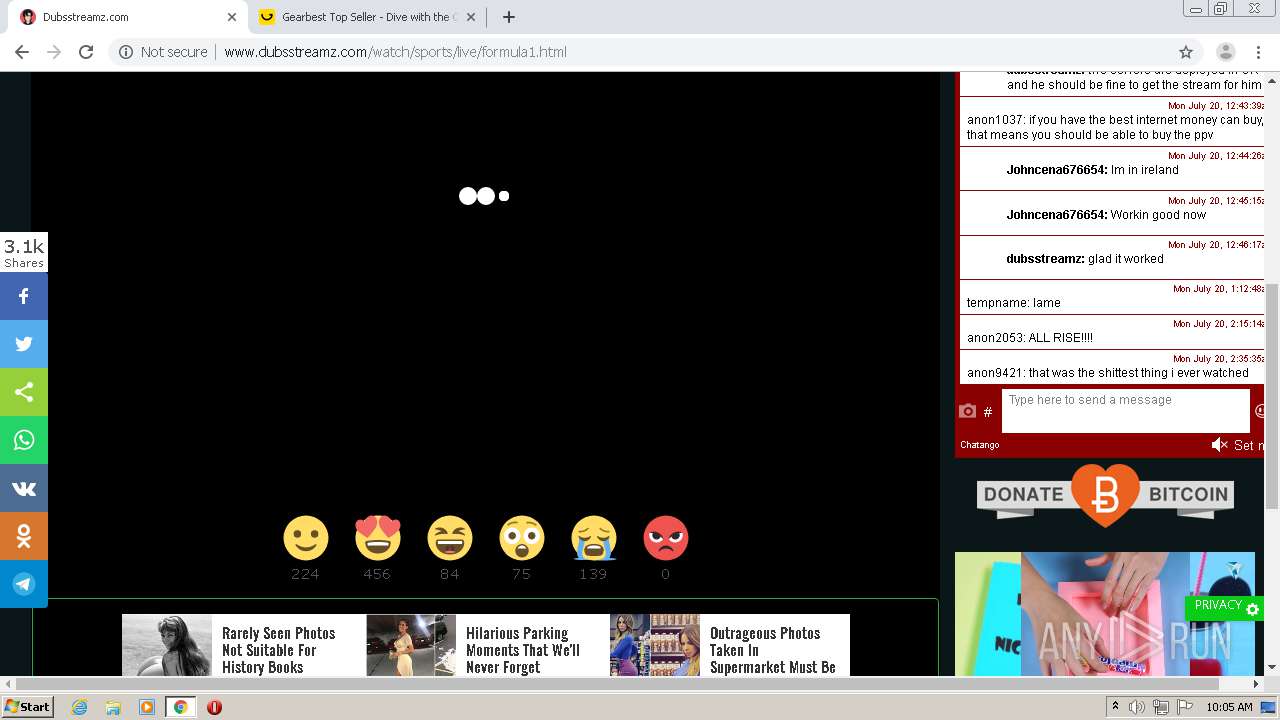View site info for Not secure
This screenshot has height=720, width=1280.
pyautogui.click(x=163, y=52)
